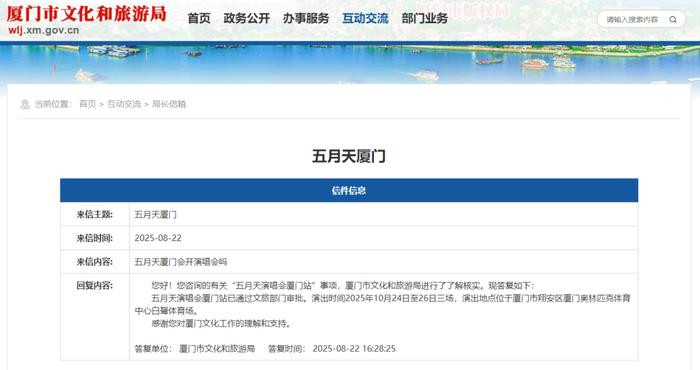Follow the 互动交流 breadcrumb link

[x=124, y=104]
